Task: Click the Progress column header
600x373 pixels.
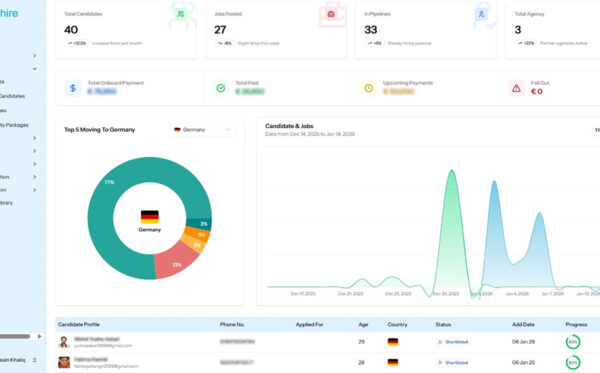Action: (x=576, y=324)
